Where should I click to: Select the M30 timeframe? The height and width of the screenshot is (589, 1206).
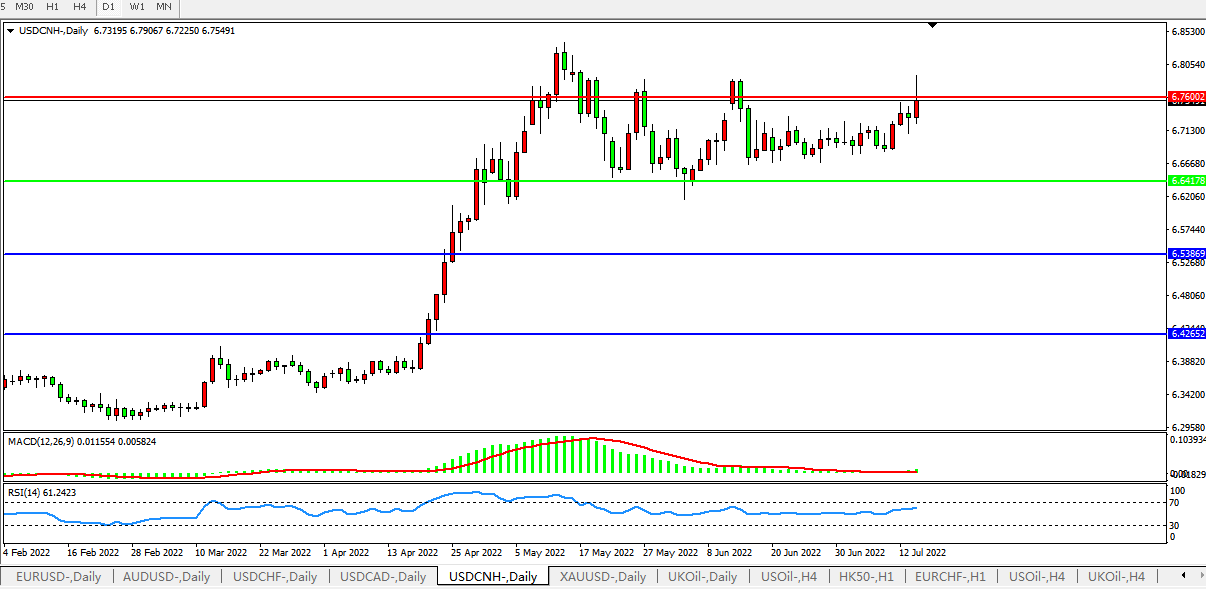(25, 7)
